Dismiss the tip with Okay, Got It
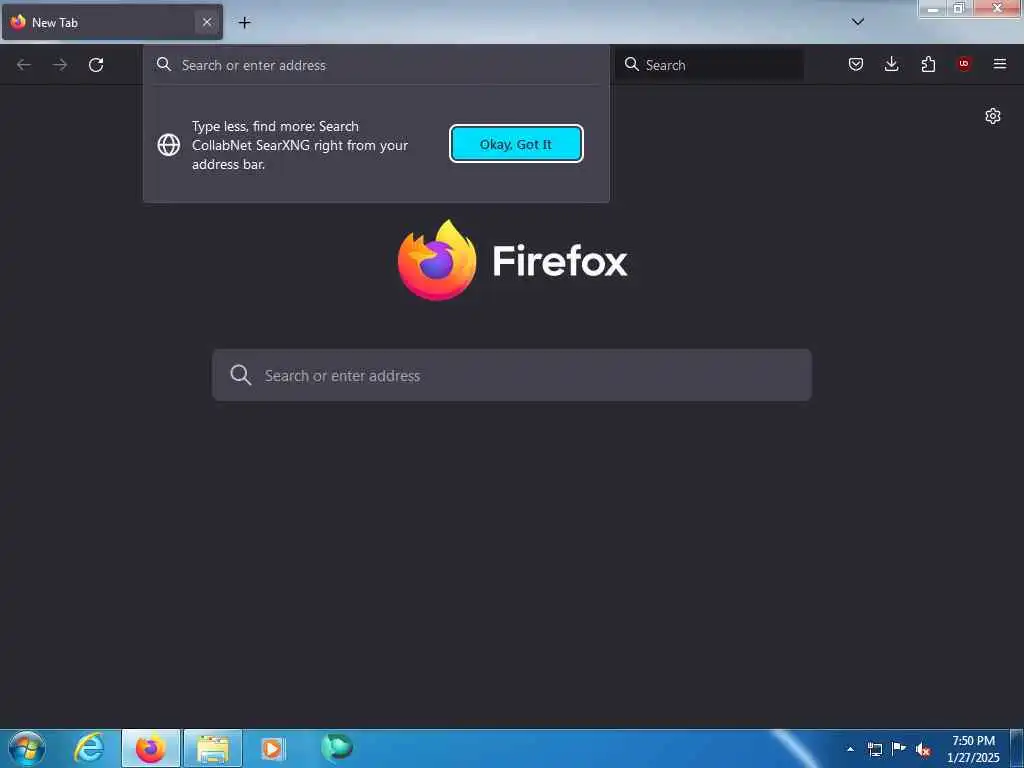 tap(516, 144)
